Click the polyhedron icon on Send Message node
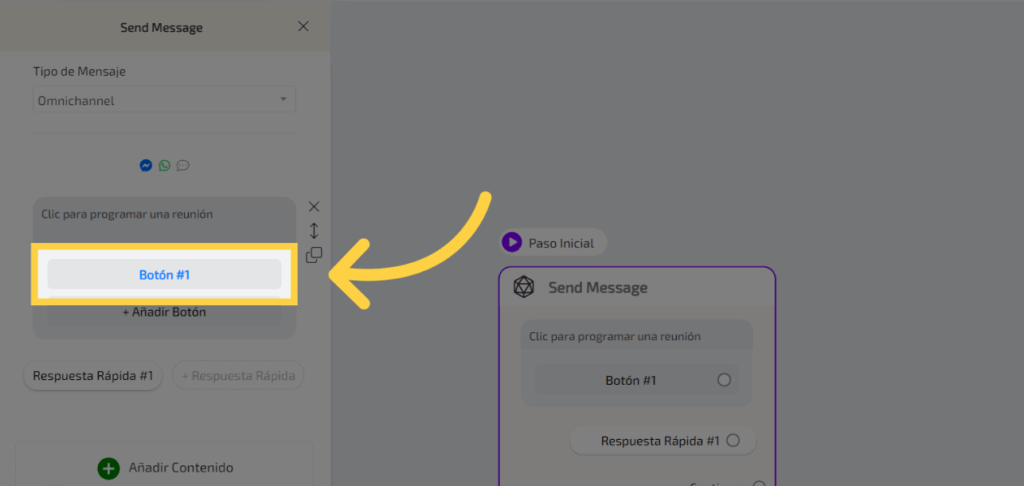The width and height of the screenshot is (1024, 486). pos(523,288)
